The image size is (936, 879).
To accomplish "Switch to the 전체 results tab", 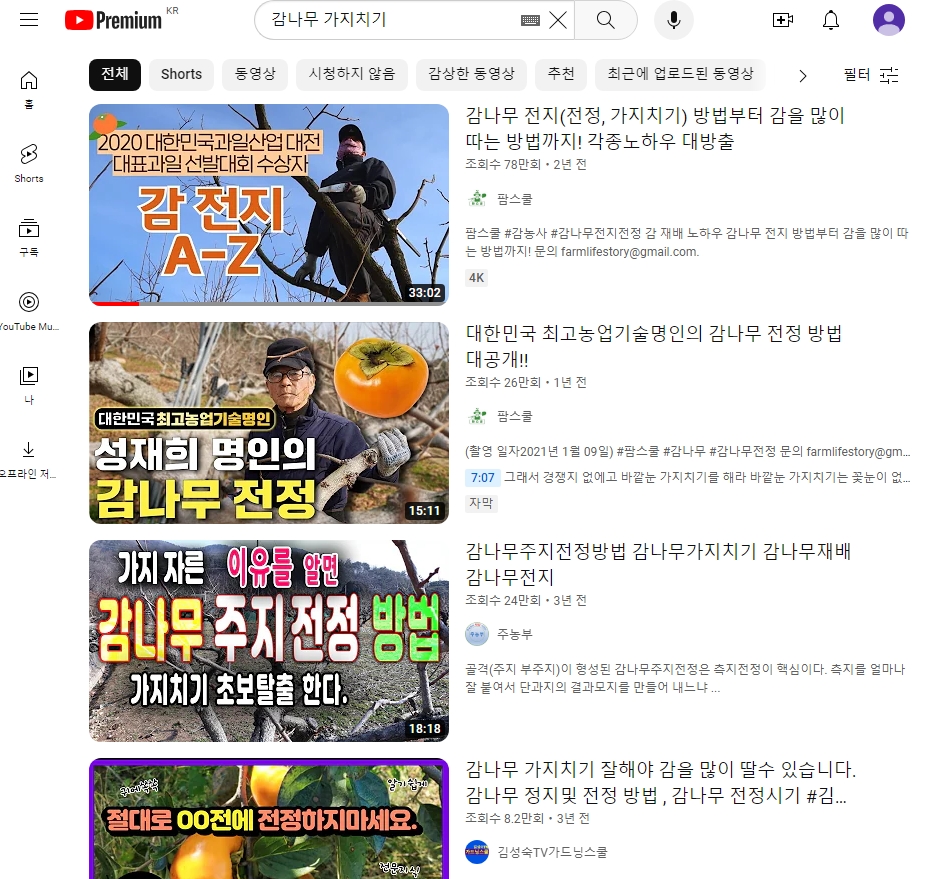I will click(114, 74).
